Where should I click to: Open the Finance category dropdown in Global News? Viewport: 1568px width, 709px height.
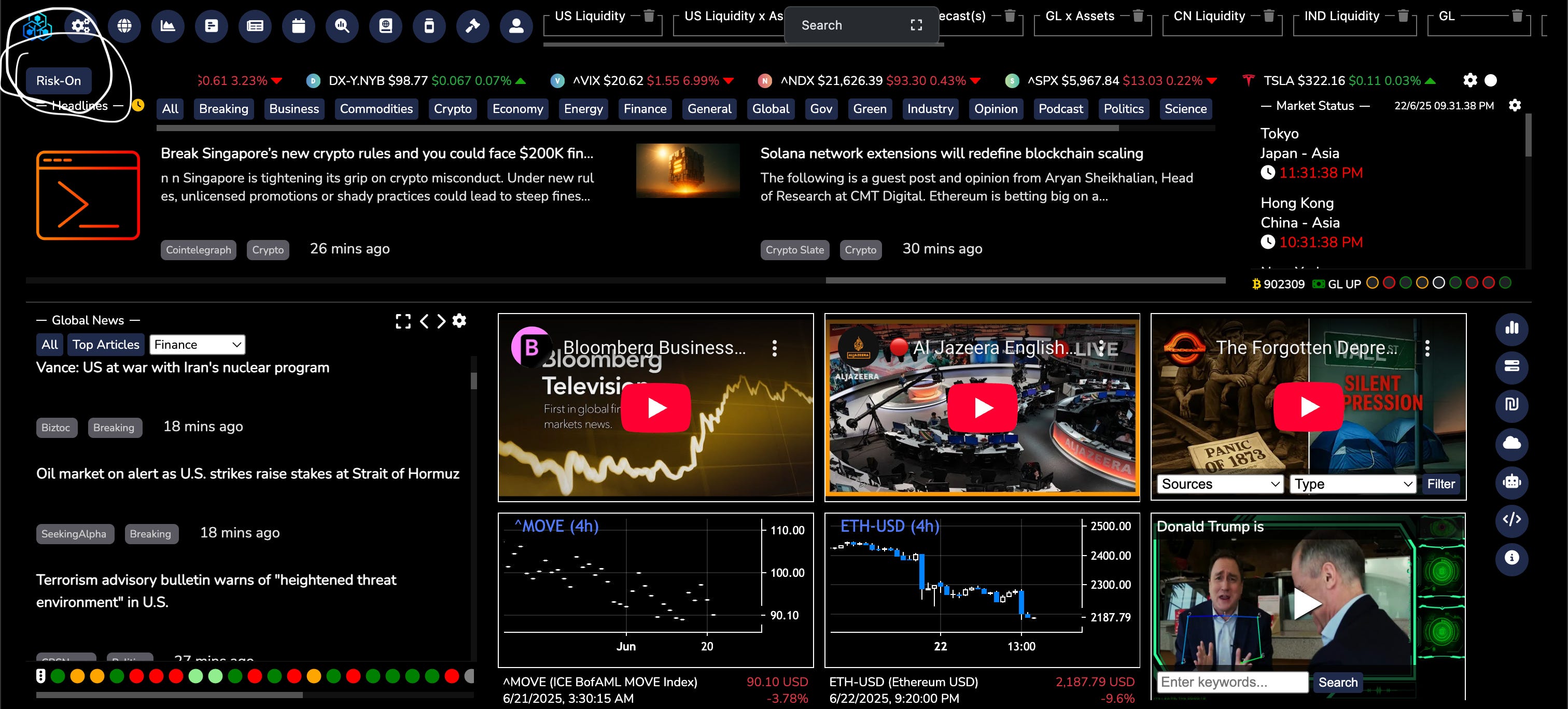(x=197, y=345)
